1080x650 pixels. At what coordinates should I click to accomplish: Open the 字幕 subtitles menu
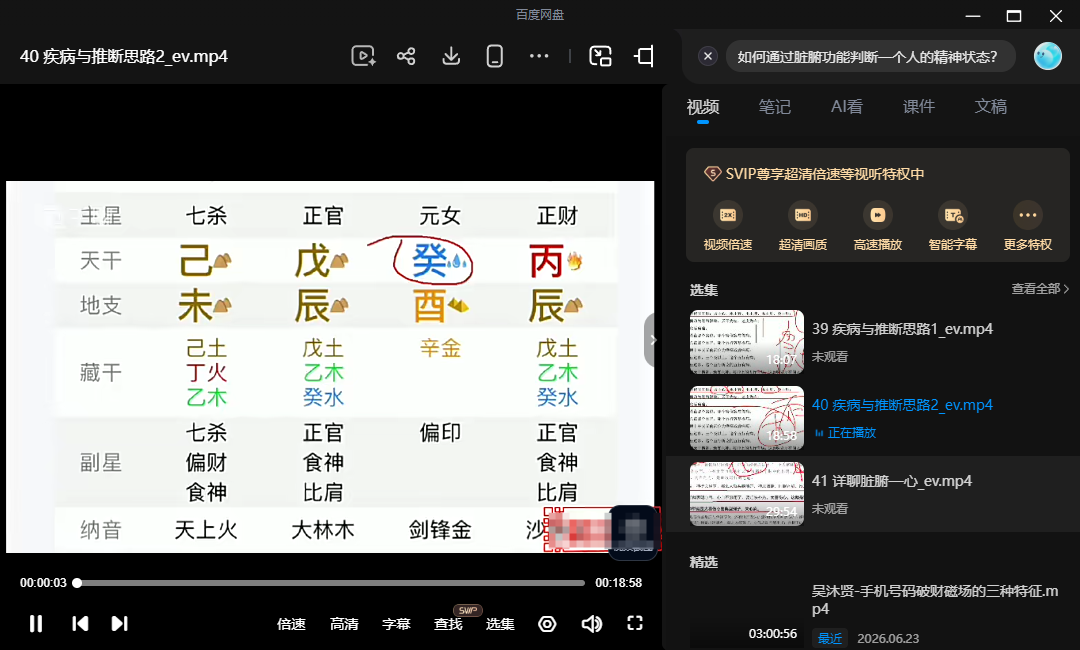[396, 624]
